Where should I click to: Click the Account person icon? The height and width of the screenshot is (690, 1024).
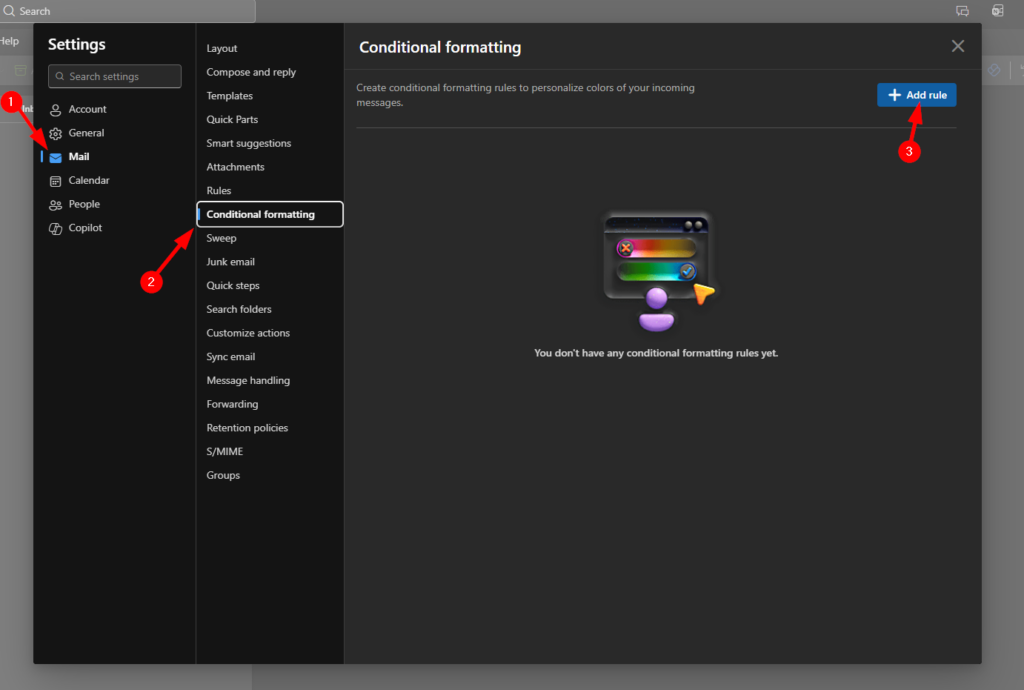click(x=56, y=110)
